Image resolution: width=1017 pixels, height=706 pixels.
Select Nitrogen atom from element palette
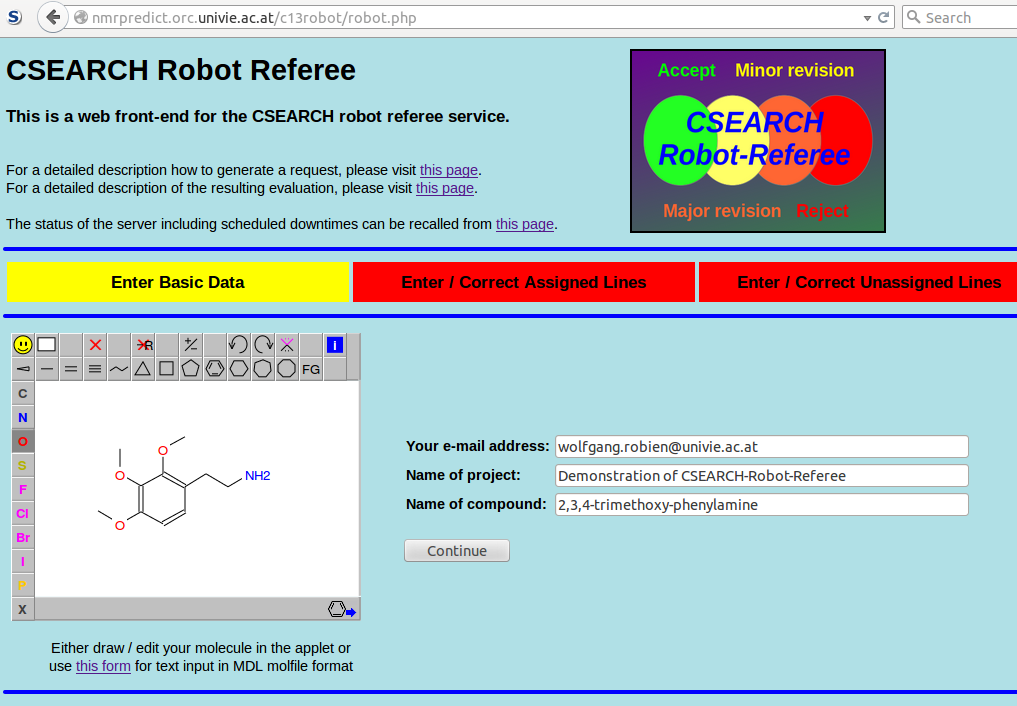pyautogui.click(x=23, y=417)
